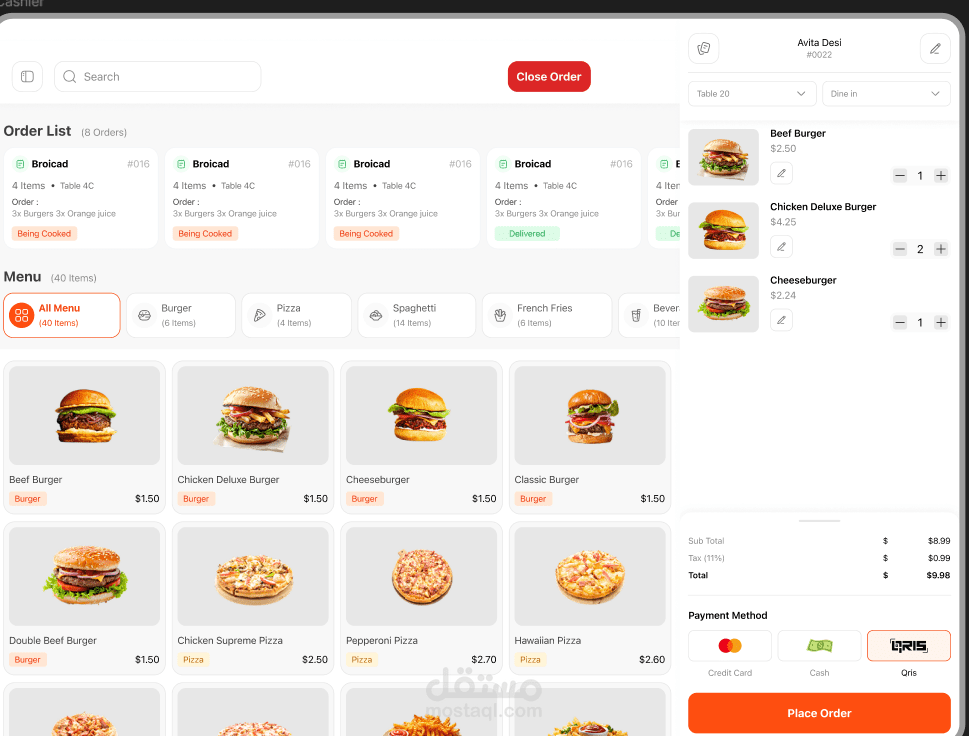Click the search magnifier icon
Viewport: 969px width, 736px height.
coord(70,77)
